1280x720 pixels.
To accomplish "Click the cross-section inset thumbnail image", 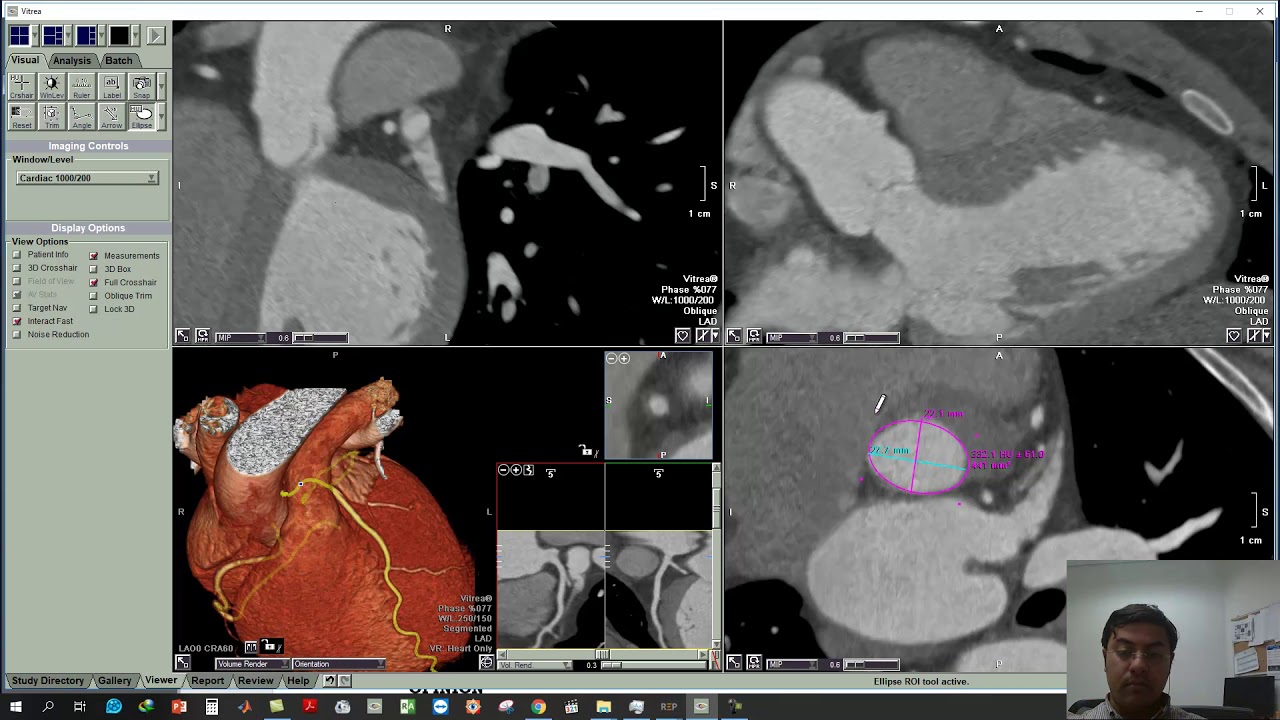I will click(658, 405).
